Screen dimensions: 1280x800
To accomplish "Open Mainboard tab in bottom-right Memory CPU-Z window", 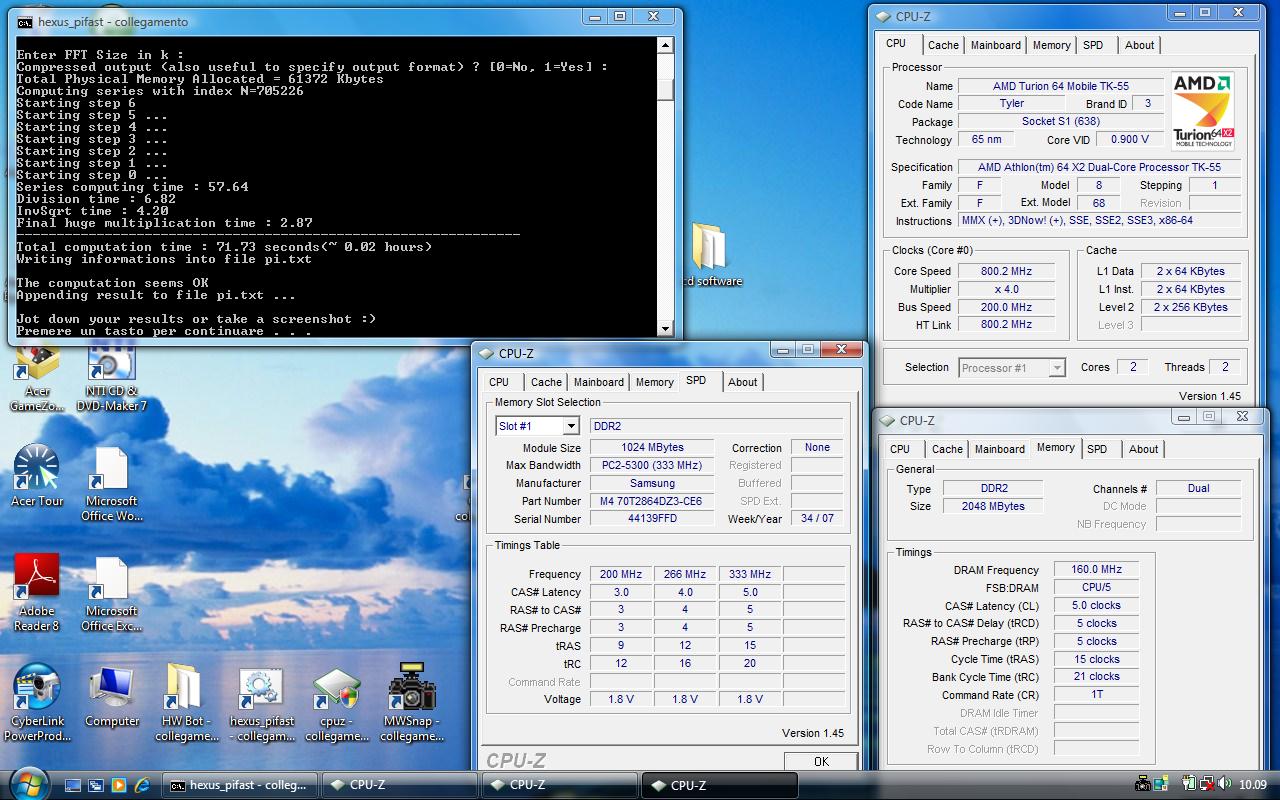I will [x=1000, y=449].
